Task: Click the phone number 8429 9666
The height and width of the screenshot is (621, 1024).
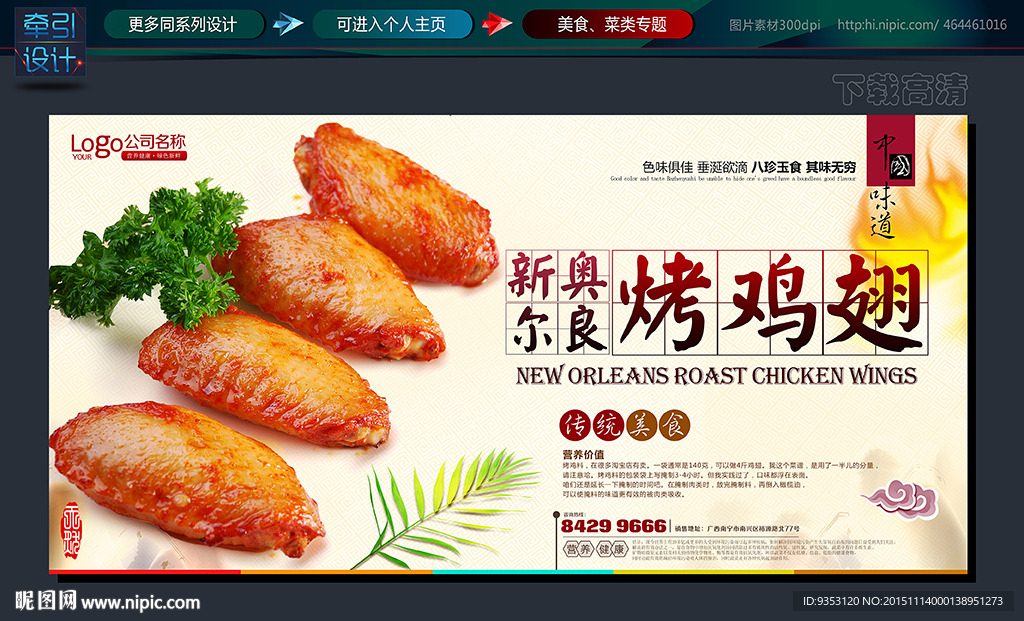Action: pyautogui.click(x=614, y=526)
